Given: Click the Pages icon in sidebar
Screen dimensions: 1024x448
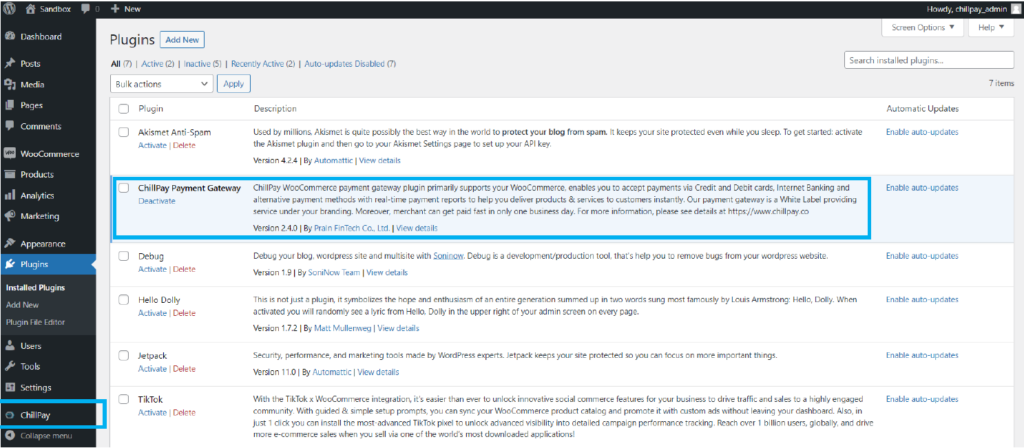Looking at the screenshot, I should (10, 105).
